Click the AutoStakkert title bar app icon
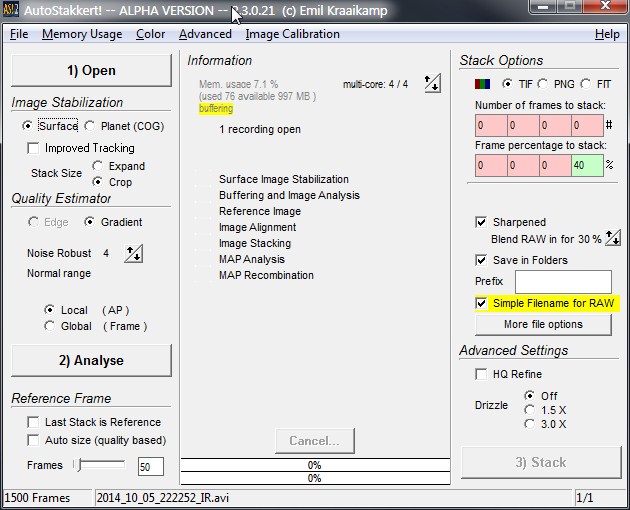Image resolution: width=630 pixels, height=510 pixels. point(12,9)
